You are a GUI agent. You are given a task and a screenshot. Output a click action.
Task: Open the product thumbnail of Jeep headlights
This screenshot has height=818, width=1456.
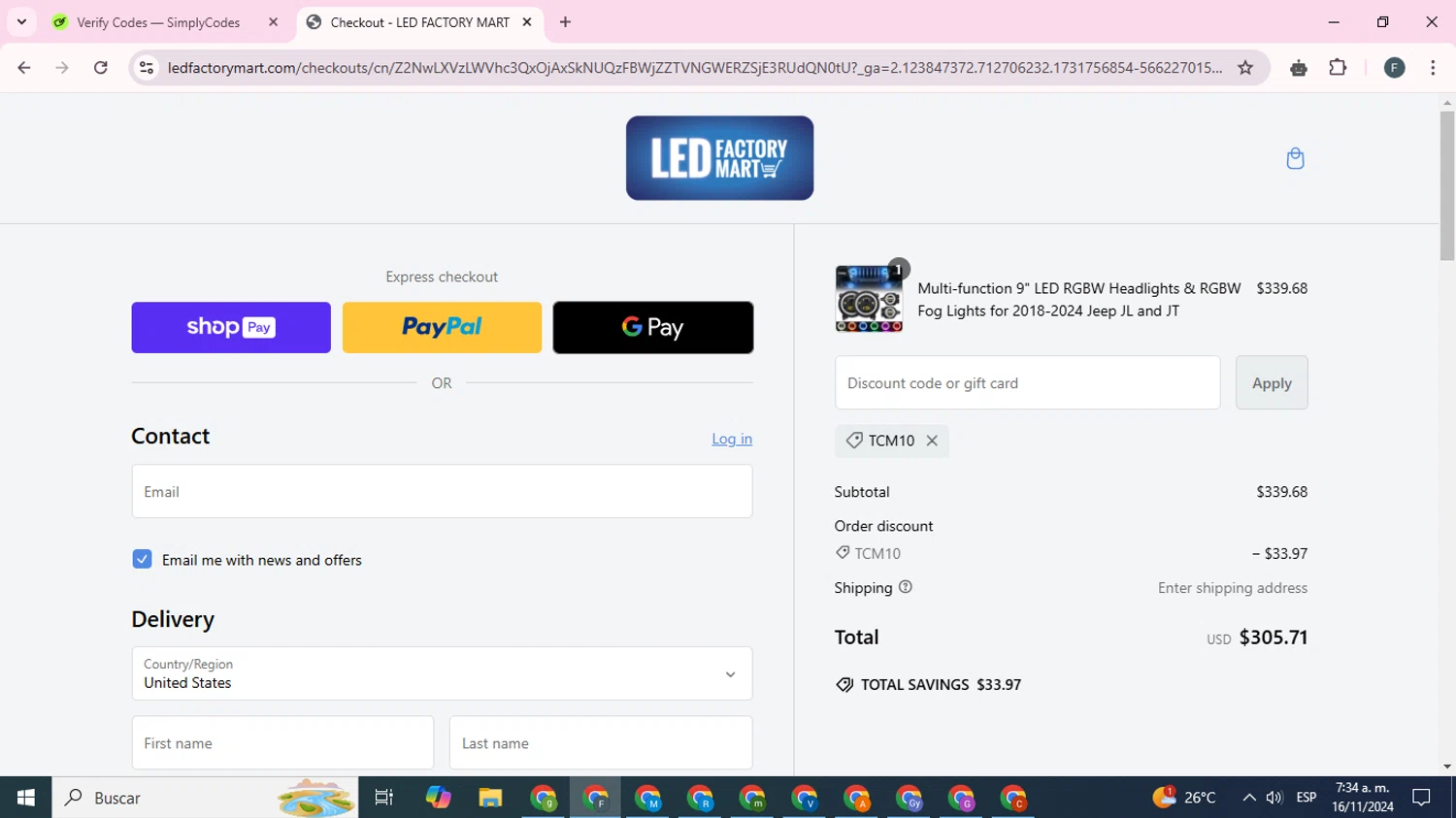(x=869, y=299)
